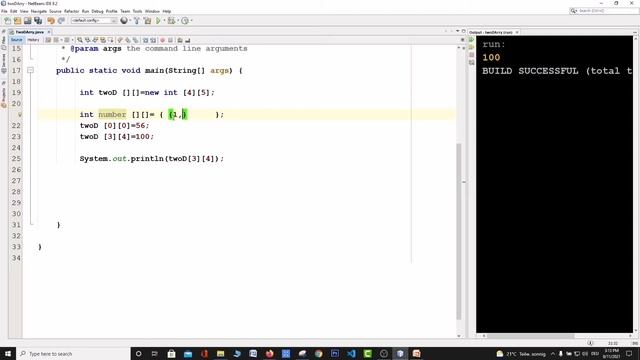Open dropdown arrow next to Debug Project

178,20
